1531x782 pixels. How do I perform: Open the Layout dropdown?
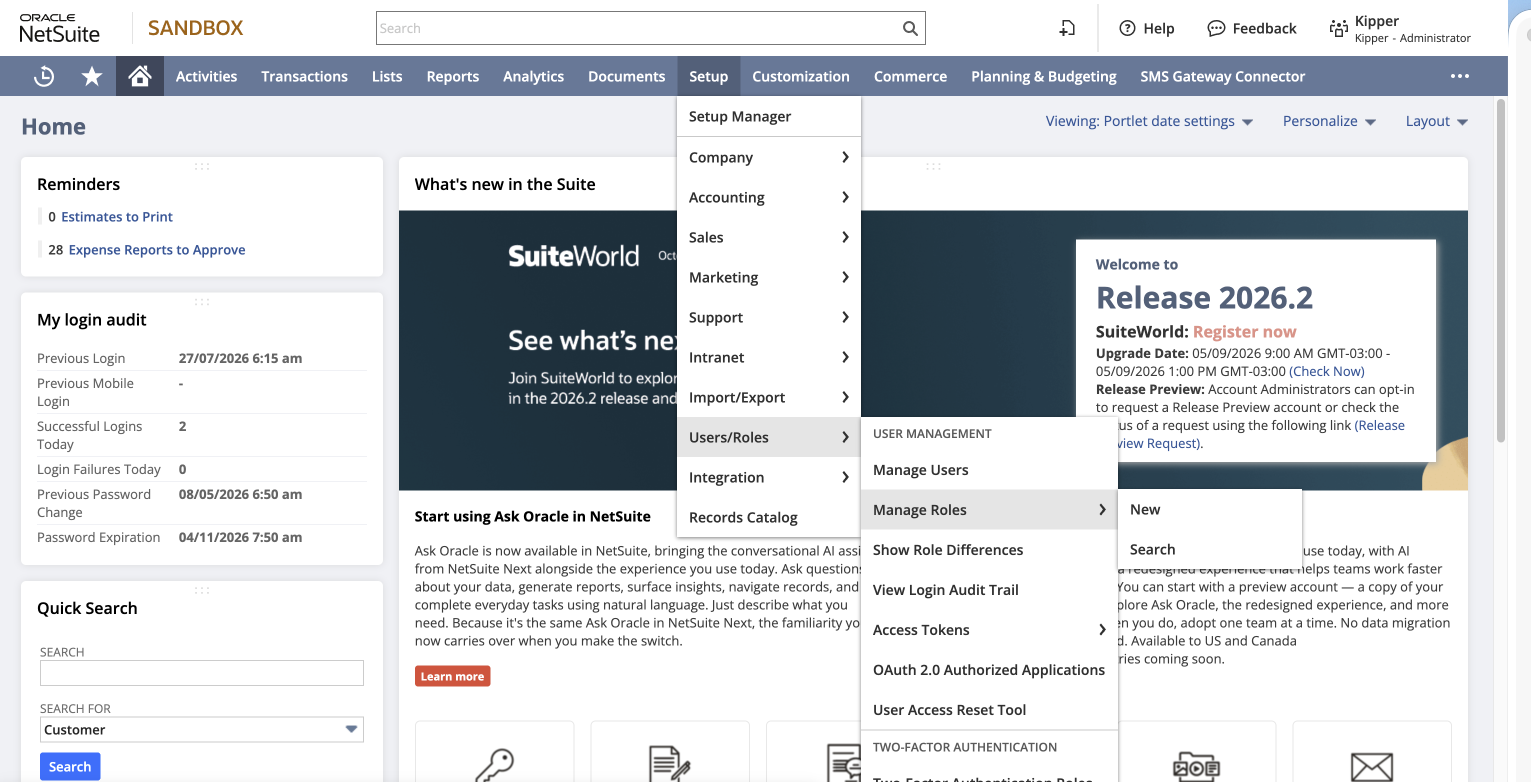1436,121
